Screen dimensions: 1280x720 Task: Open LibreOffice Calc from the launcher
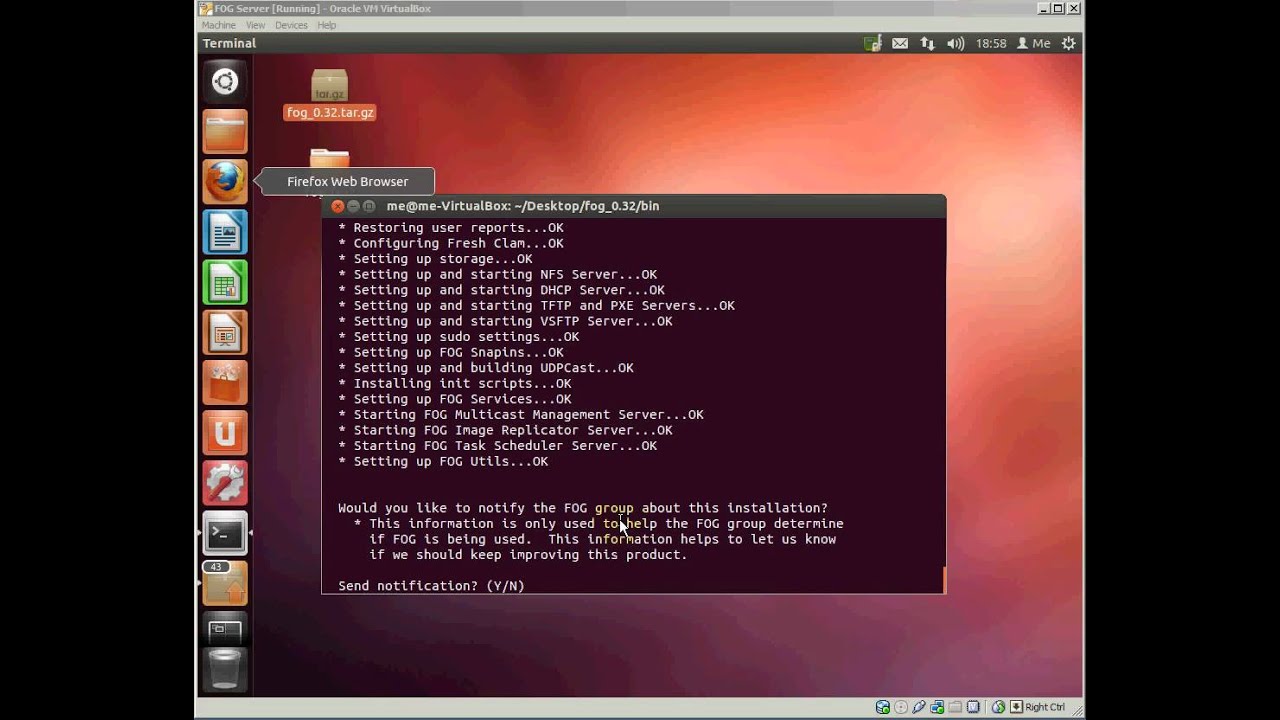coord(225,282)
